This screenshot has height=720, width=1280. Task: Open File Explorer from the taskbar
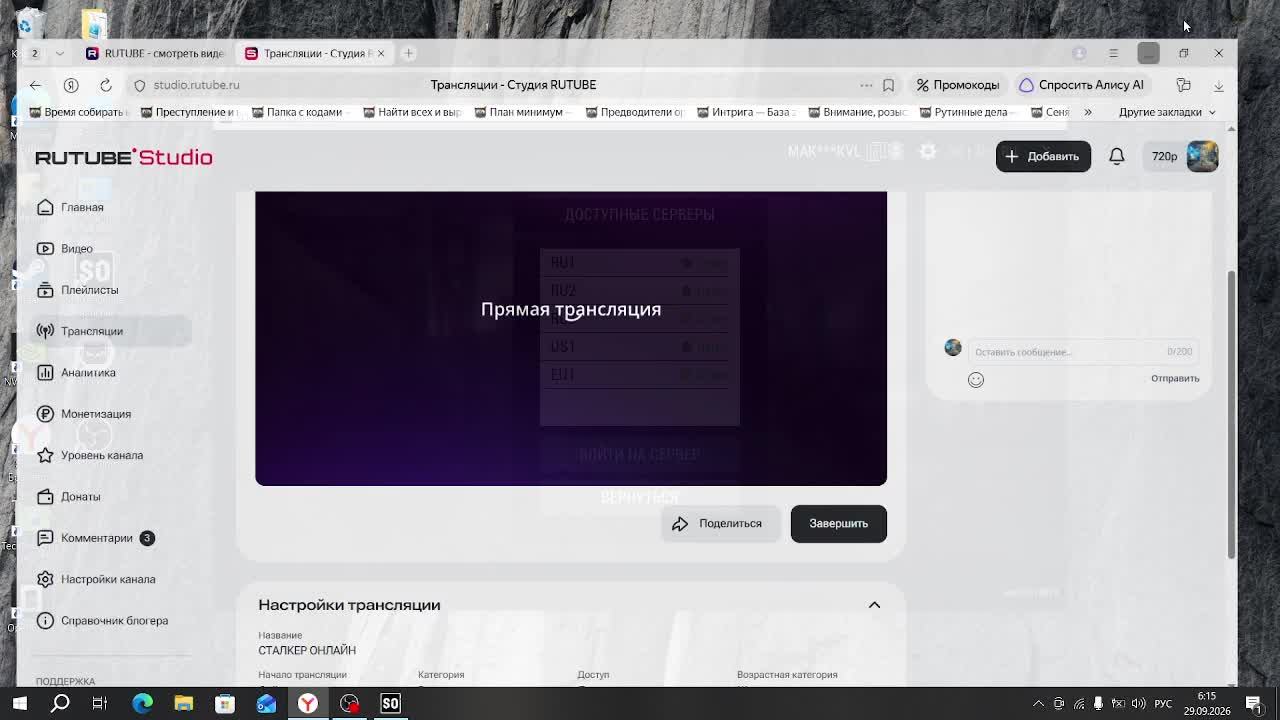click(x=183, y=703)
